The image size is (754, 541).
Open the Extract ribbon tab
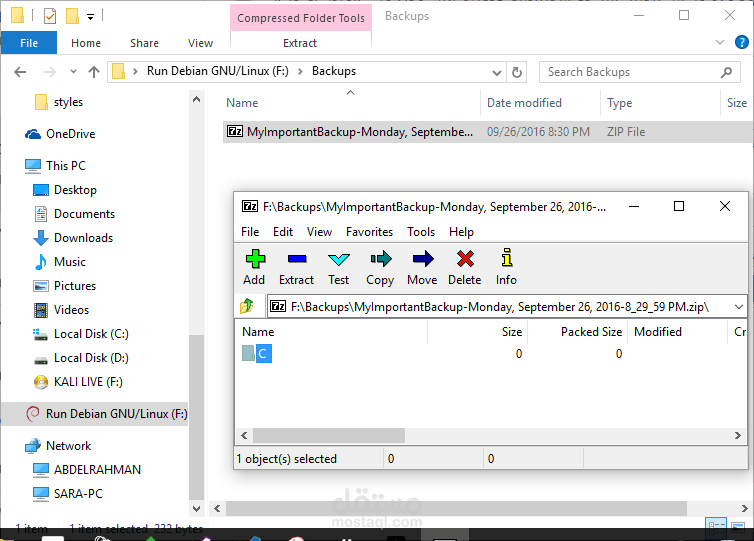[300, 43]
